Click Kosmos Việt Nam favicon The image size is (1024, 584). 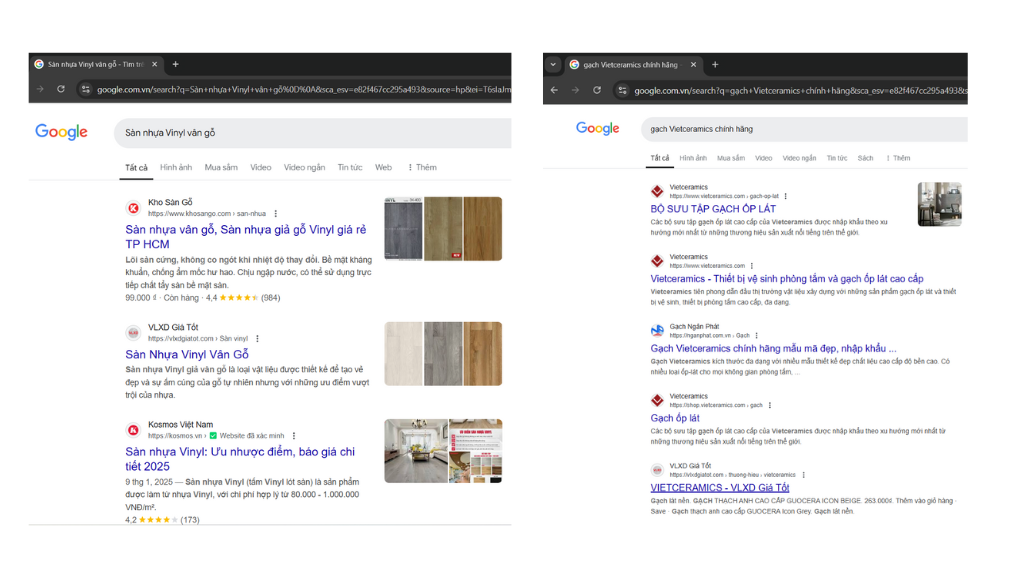133,430
